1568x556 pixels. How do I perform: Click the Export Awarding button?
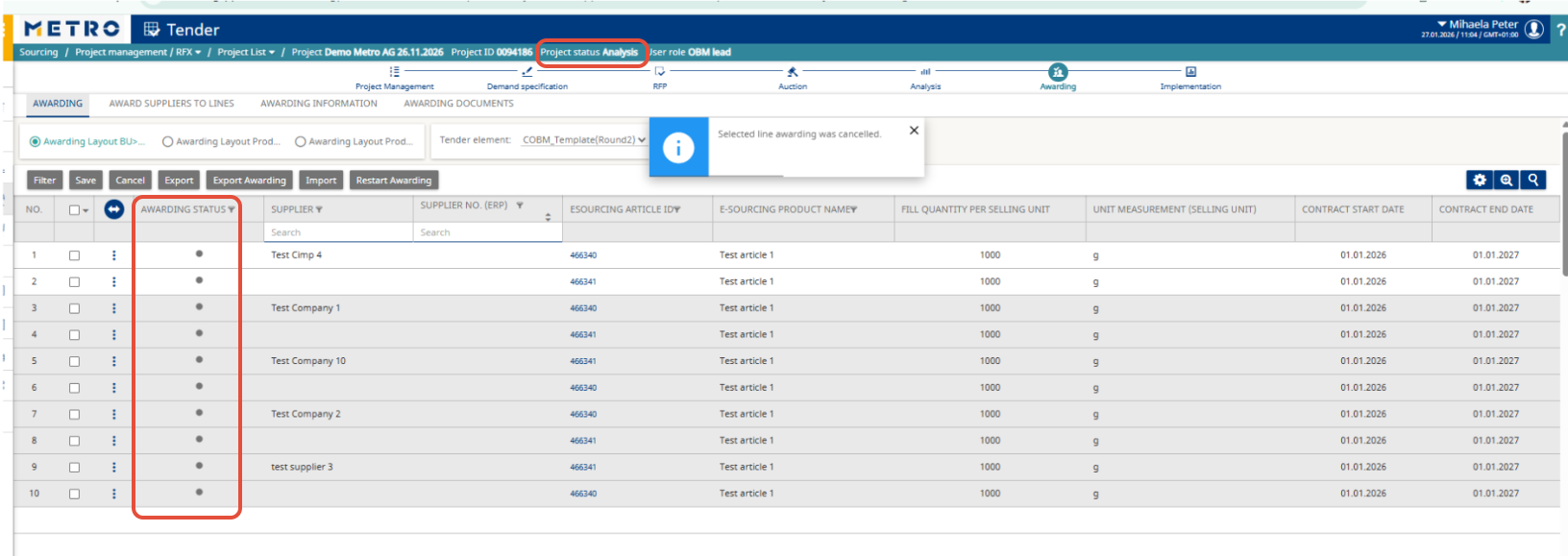(x=249, y=181)
